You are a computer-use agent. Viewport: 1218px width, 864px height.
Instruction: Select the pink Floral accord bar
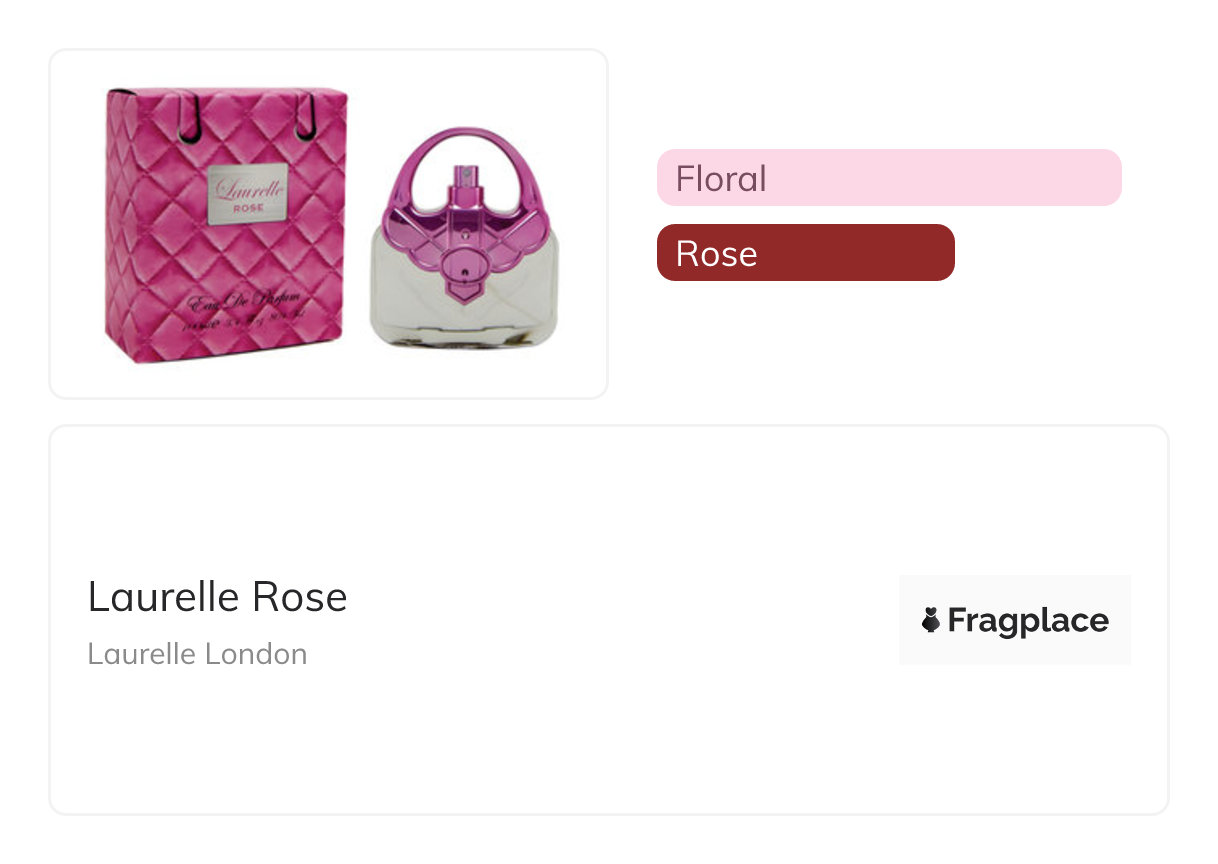click(889, 178)
